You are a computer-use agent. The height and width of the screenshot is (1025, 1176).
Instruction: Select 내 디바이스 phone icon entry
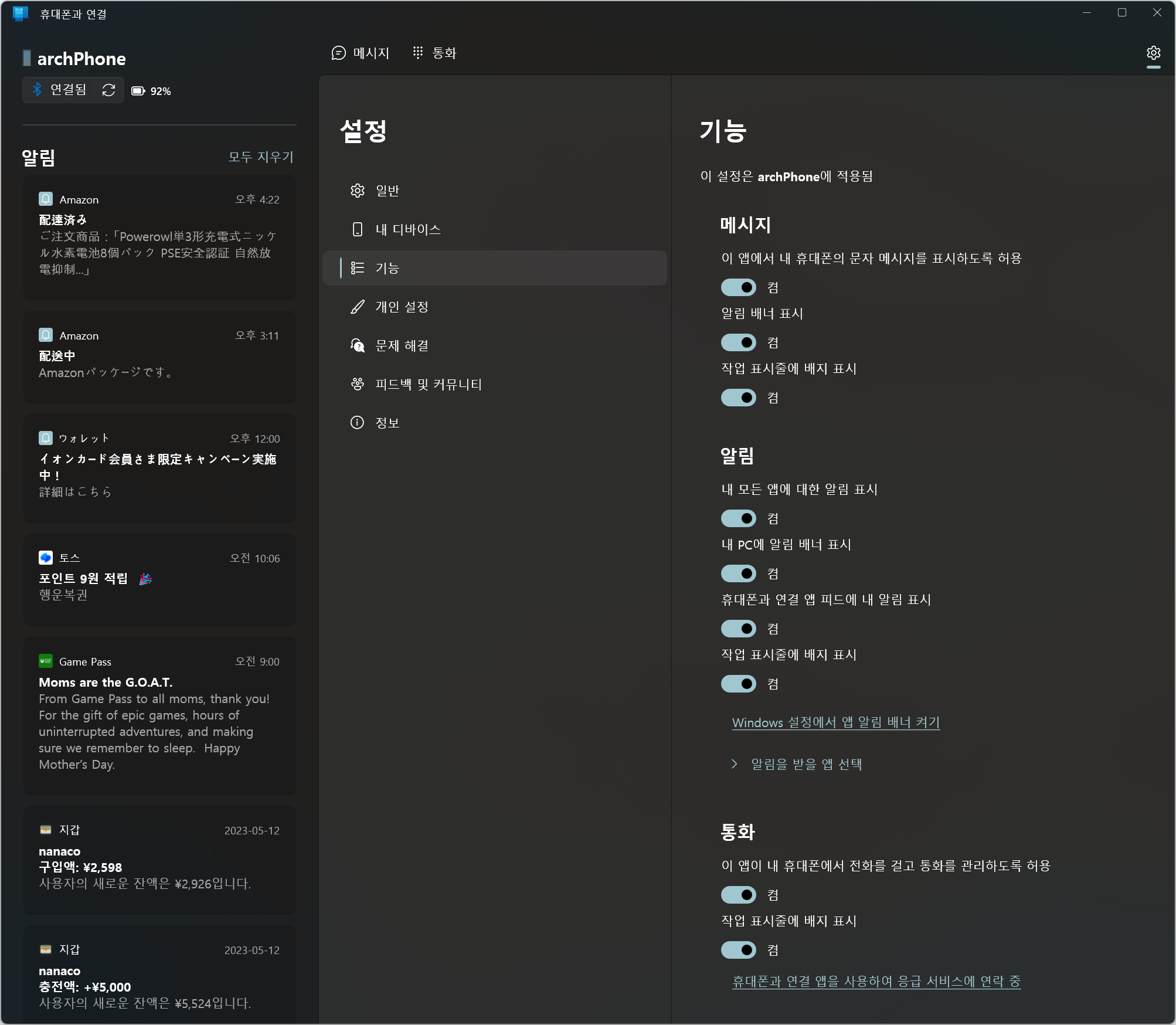click(x=407, y=229)
